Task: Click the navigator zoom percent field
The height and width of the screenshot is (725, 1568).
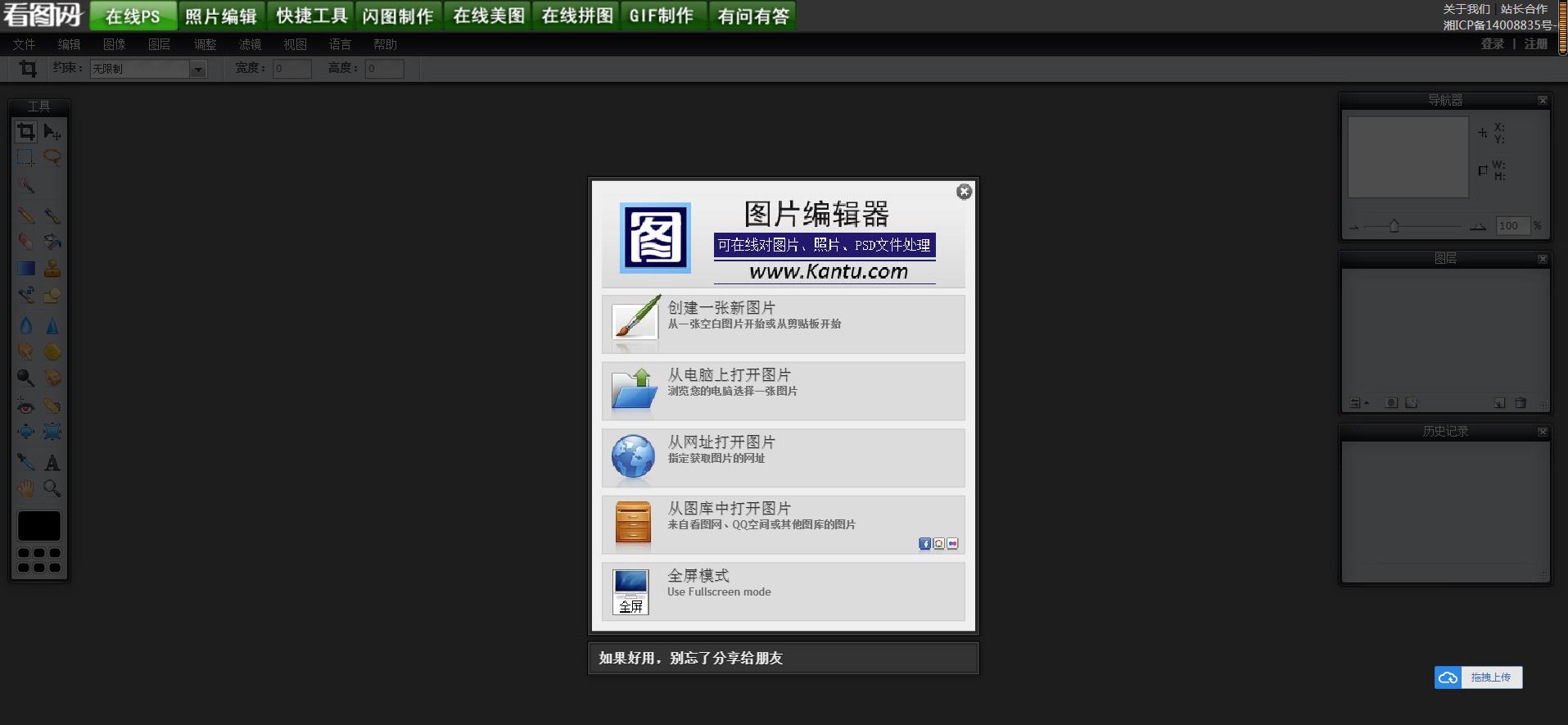Action: (x=1513, y=226)
